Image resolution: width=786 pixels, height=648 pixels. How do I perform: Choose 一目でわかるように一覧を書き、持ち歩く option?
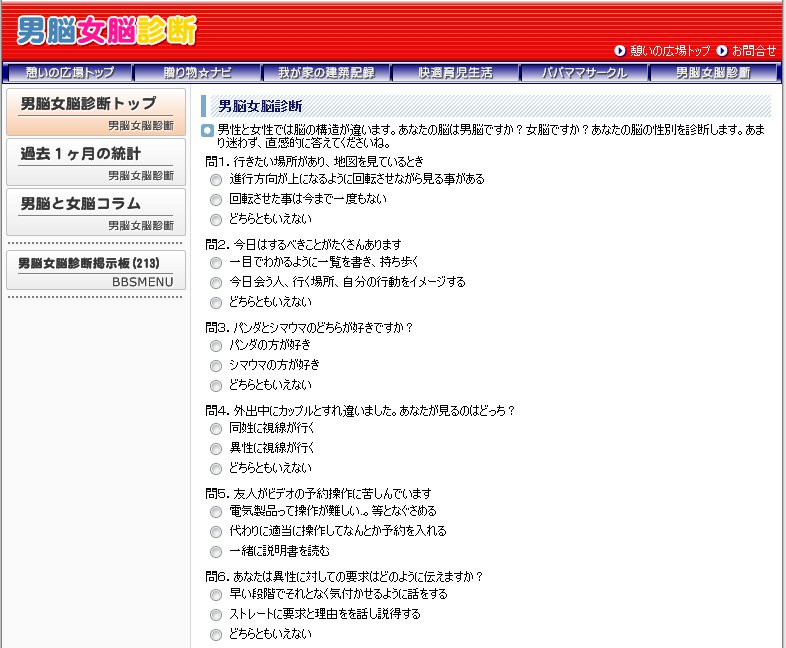pyautogui.click(x=216, y=262)
